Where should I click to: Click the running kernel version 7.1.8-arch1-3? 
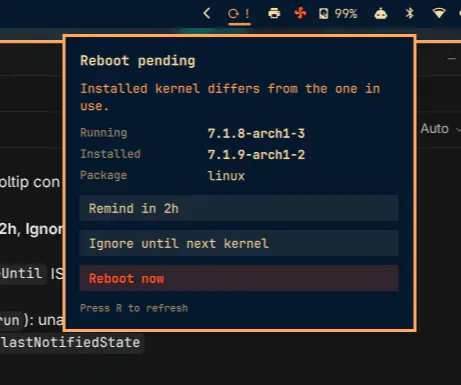(x=256, y=134)
